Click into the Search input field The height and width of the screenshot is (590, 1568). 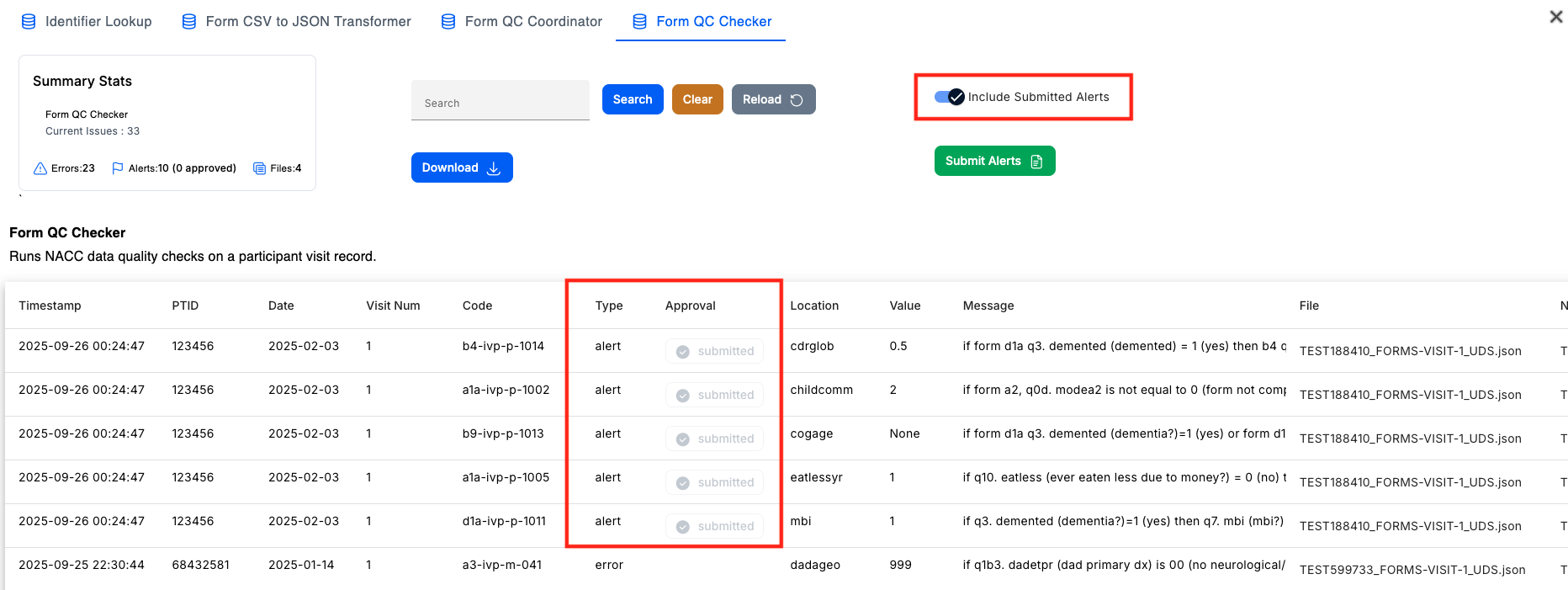pyautogui.click(x=500, y=103)
